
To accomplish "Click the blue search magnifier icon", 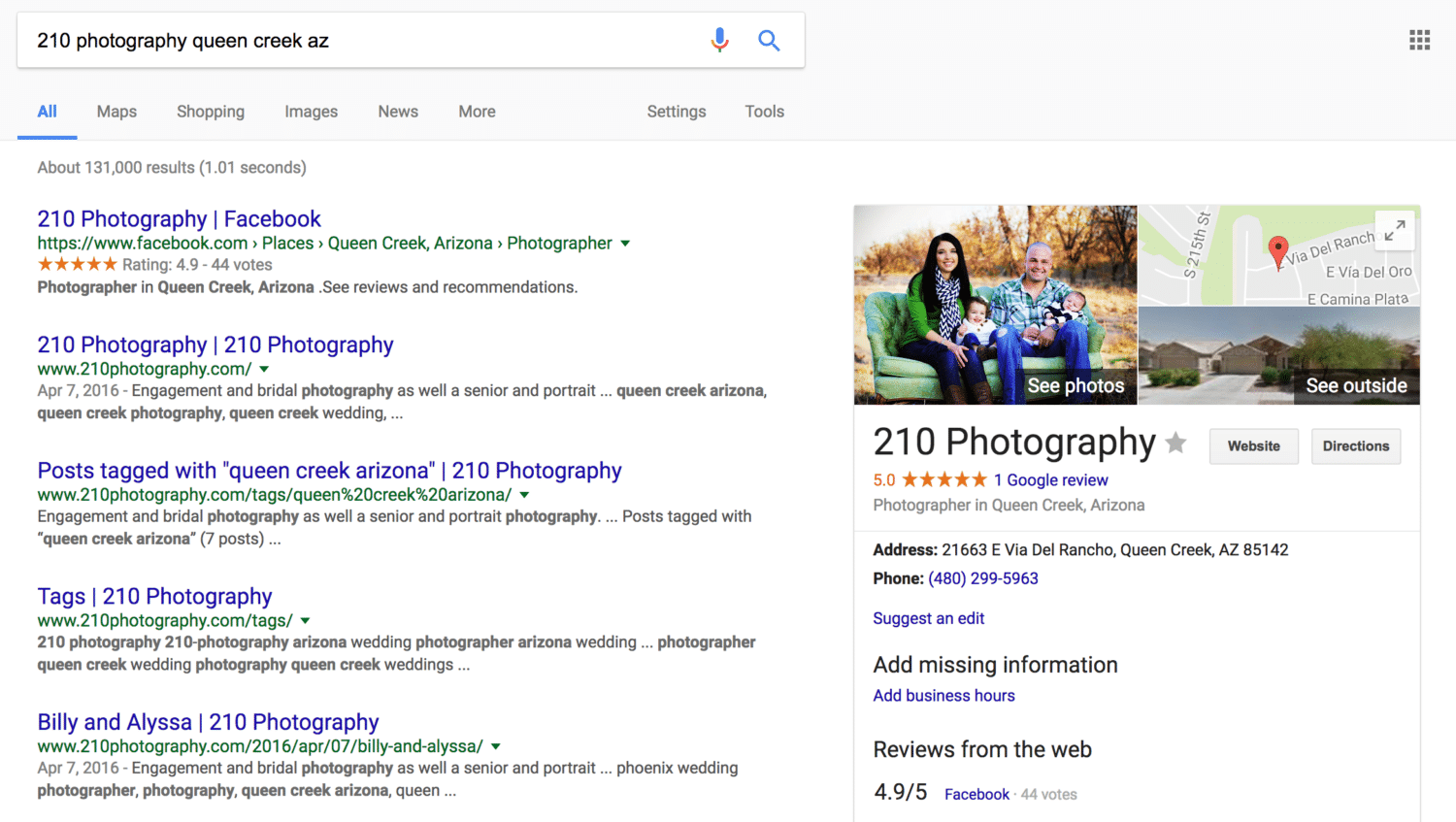I will [x=769, y=40].
